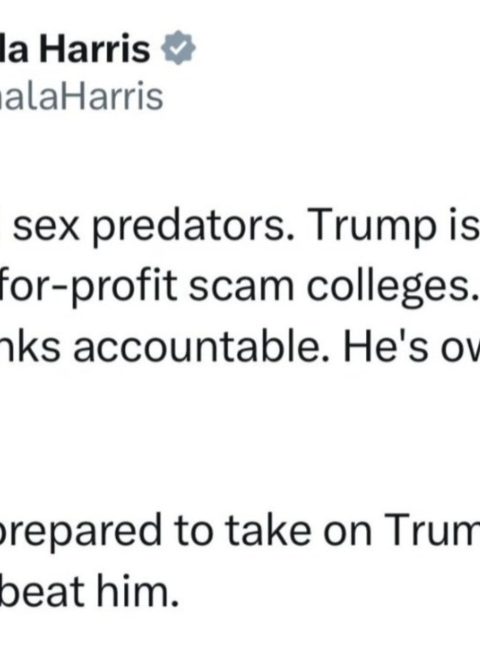Click the word "to" after prepared
Screen dimensions: 480x645
point(193,531)
